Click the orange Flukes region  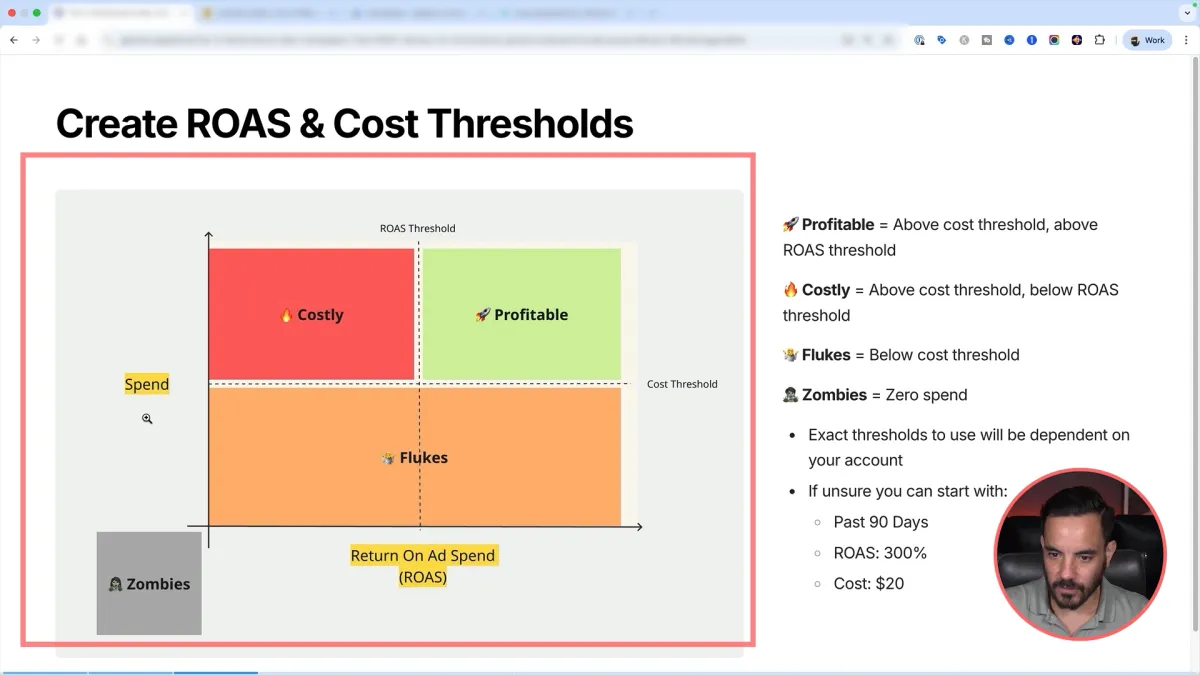coord(414,457)
